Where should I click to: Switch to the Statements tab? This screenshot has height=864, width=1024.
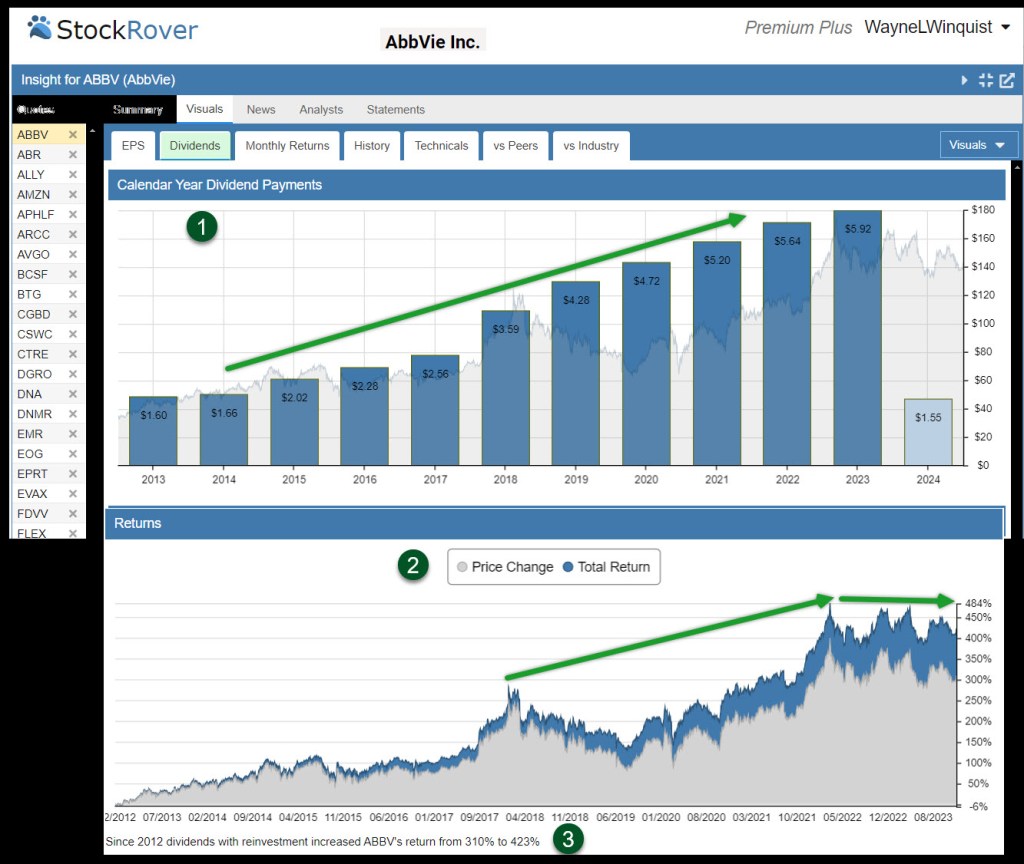395,110
